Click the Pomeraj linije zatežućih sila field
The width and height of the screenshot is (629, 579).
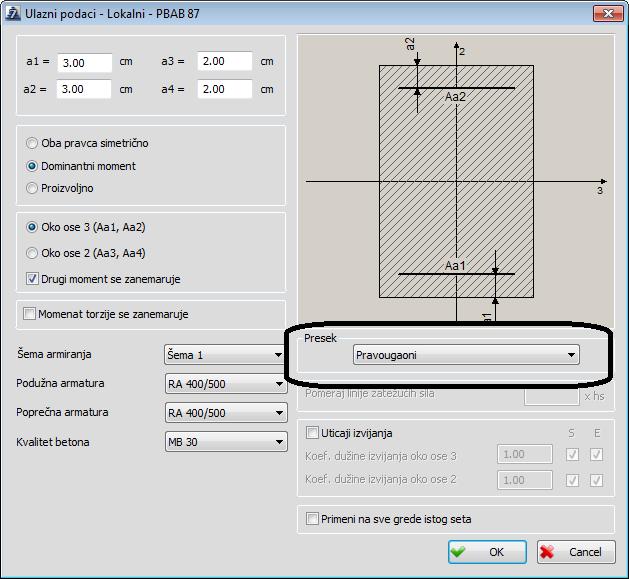(552, 396)
